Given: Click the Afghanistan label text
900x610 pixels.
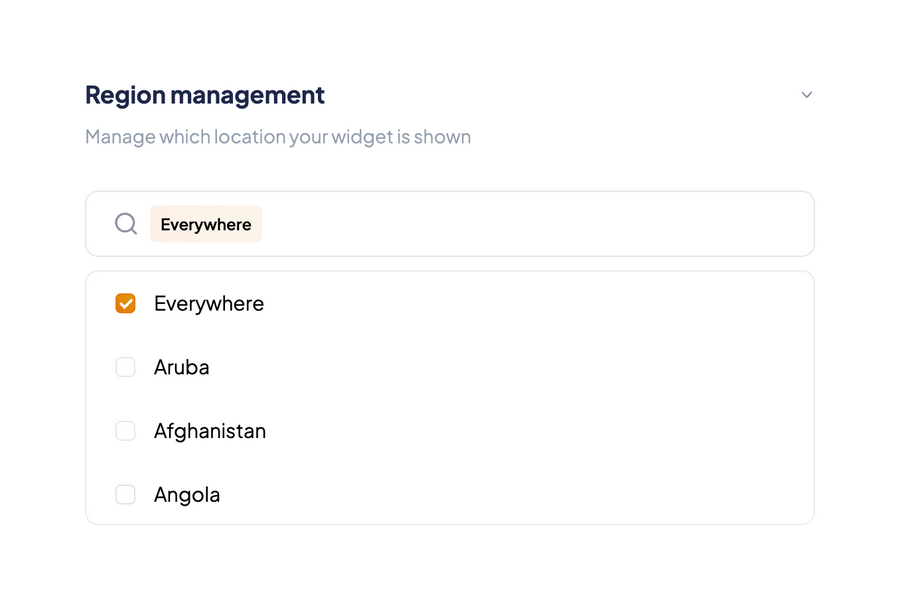Looking at the screenshot, I should 209,431.
